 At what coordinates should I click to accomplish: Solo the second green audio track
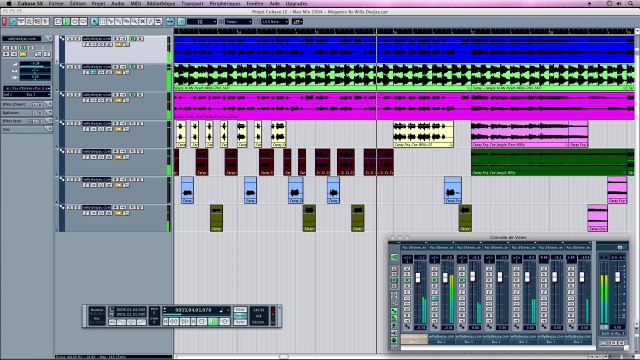tap(77, 67)
